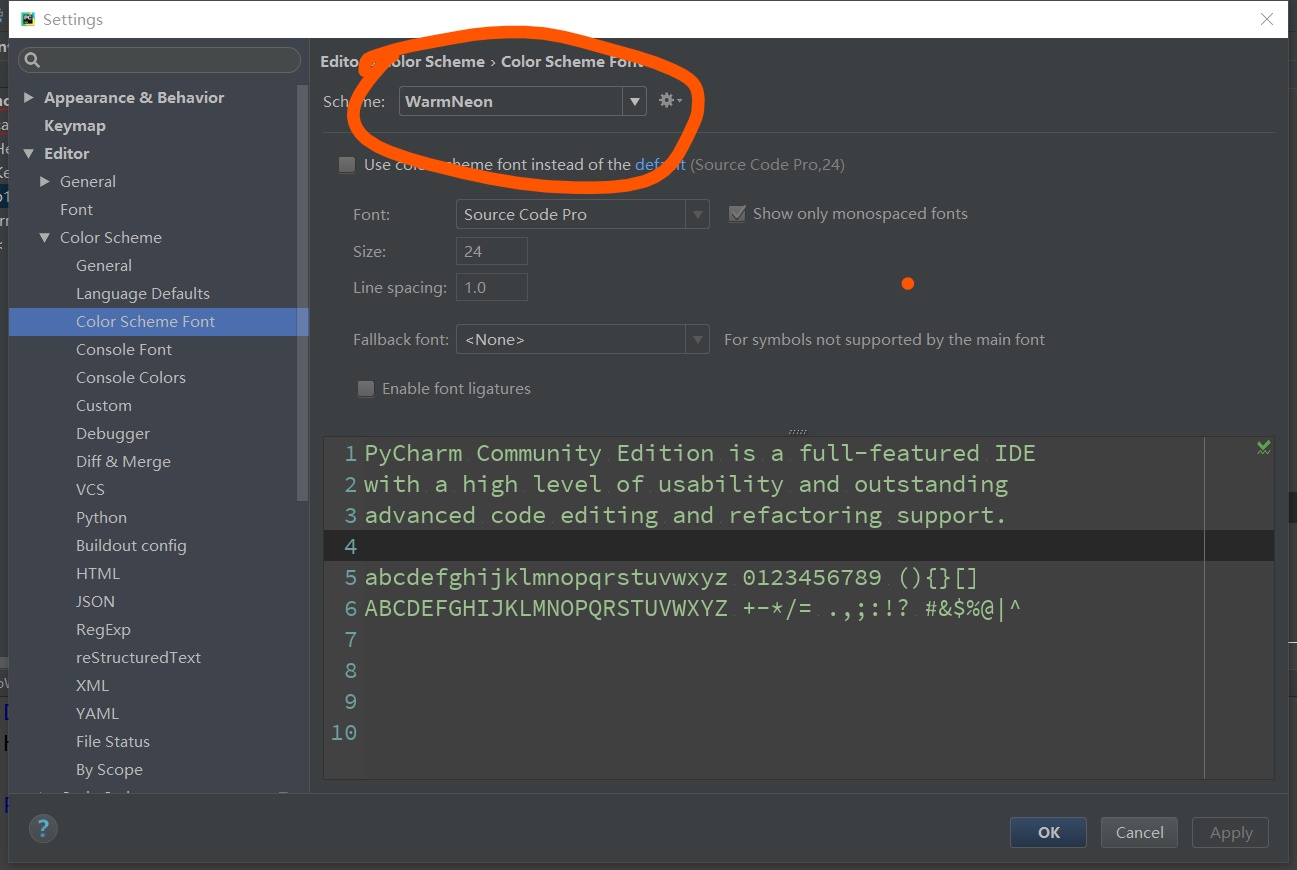The width and height of the screenshot is (1297, 870).
Task: Click the PyCharm icon in title bar
Action: click(x=28, y=19)
